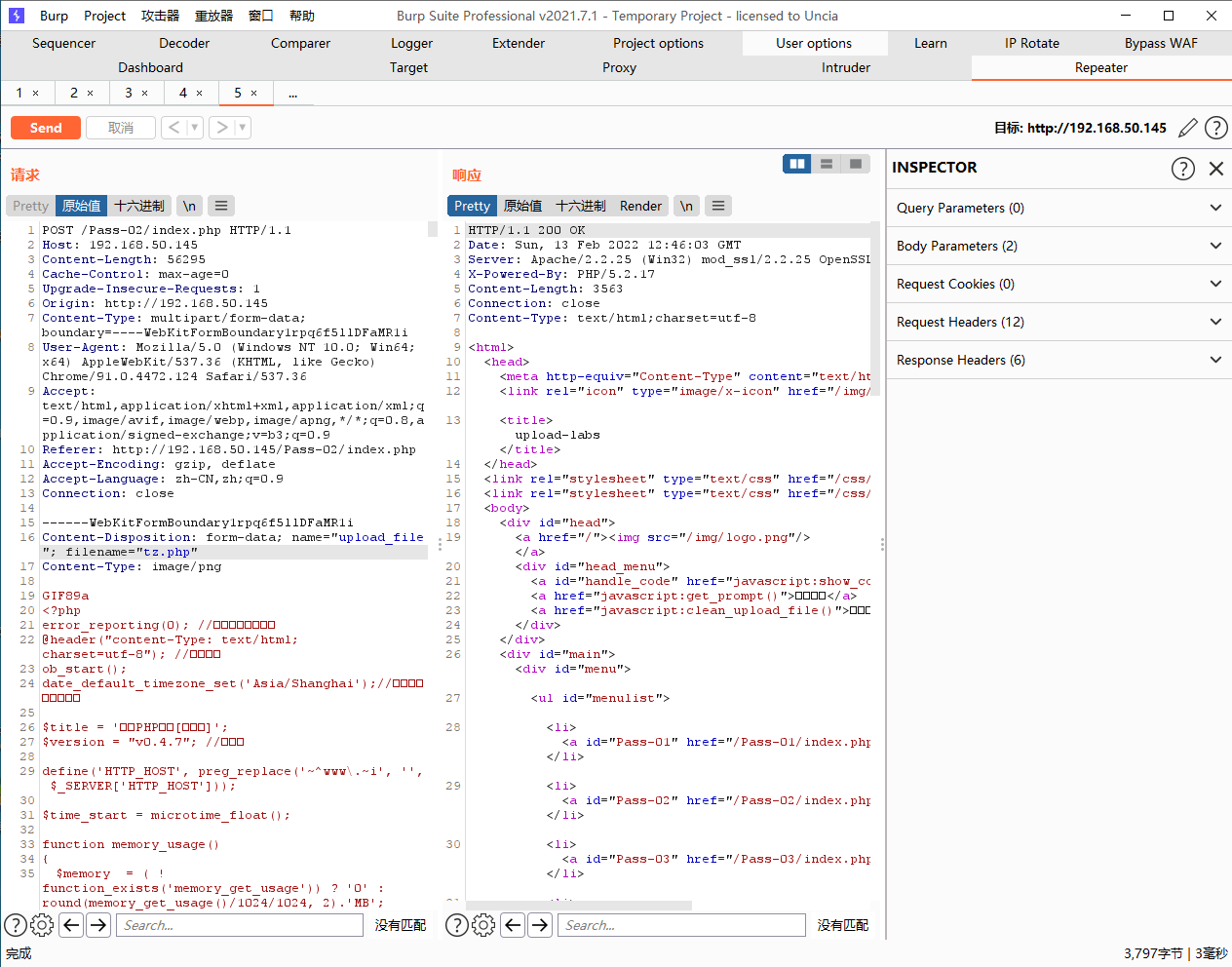Go to next match in request
Viewport: 1232px width, 967px height.
[98, 925]
